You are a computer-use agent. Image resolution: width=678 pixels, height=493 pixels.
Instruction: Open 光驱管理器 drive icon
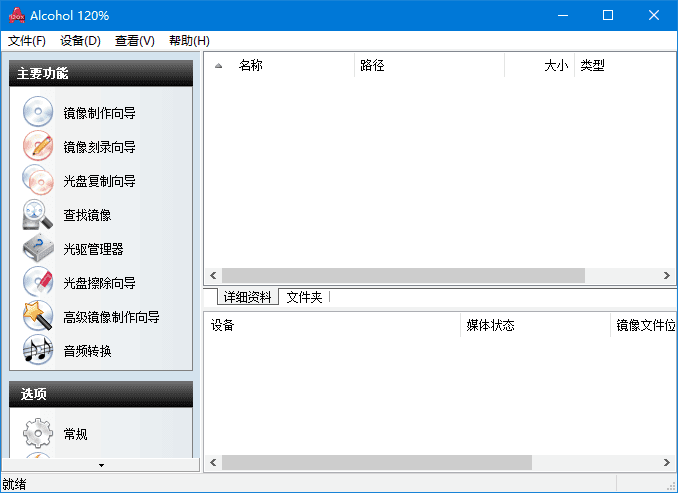click(38, 248)
